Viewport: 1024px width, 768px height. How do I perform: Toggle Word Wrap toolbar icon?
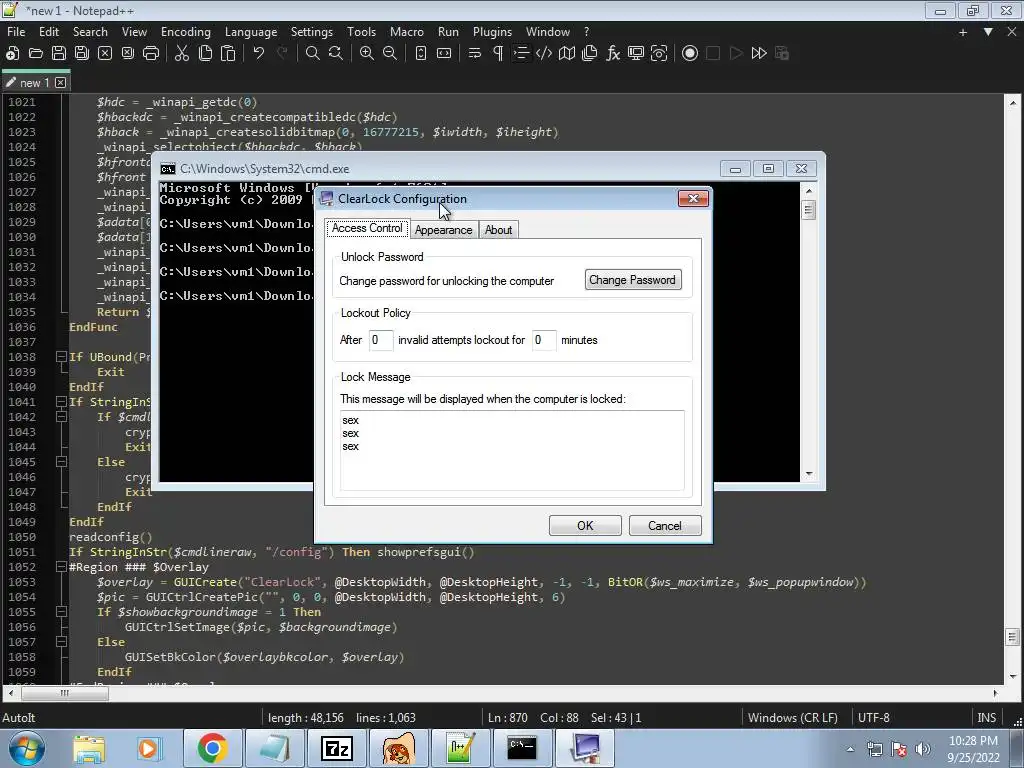pyautogui.click(x=475, y=54)
